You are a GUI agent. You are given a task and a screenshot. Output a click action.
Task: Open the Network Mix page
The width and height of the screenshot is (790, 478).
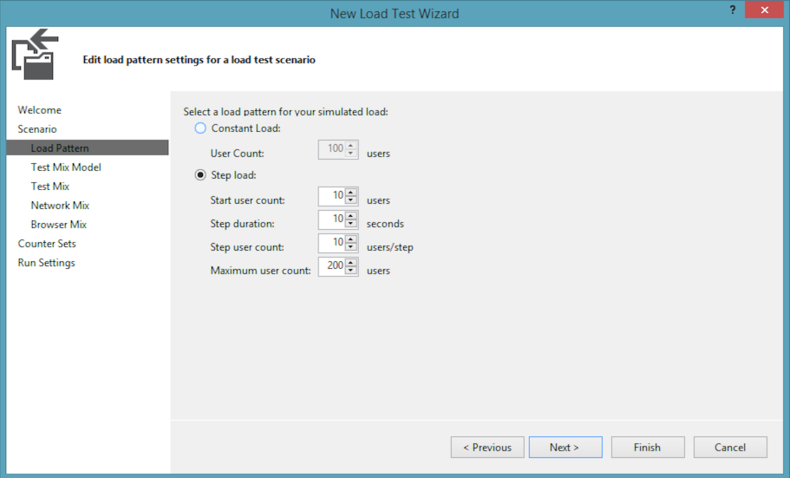(59, 206)
